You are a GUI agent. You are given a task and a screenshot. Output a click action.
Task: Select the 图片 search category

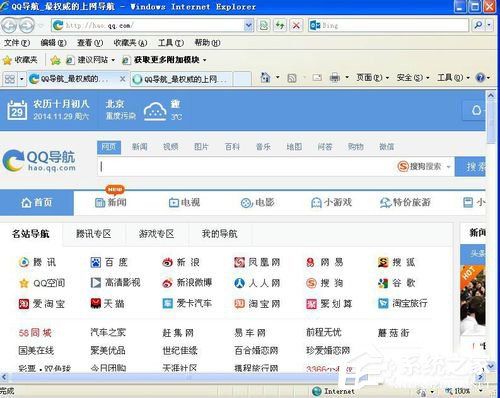click(201, 147)
